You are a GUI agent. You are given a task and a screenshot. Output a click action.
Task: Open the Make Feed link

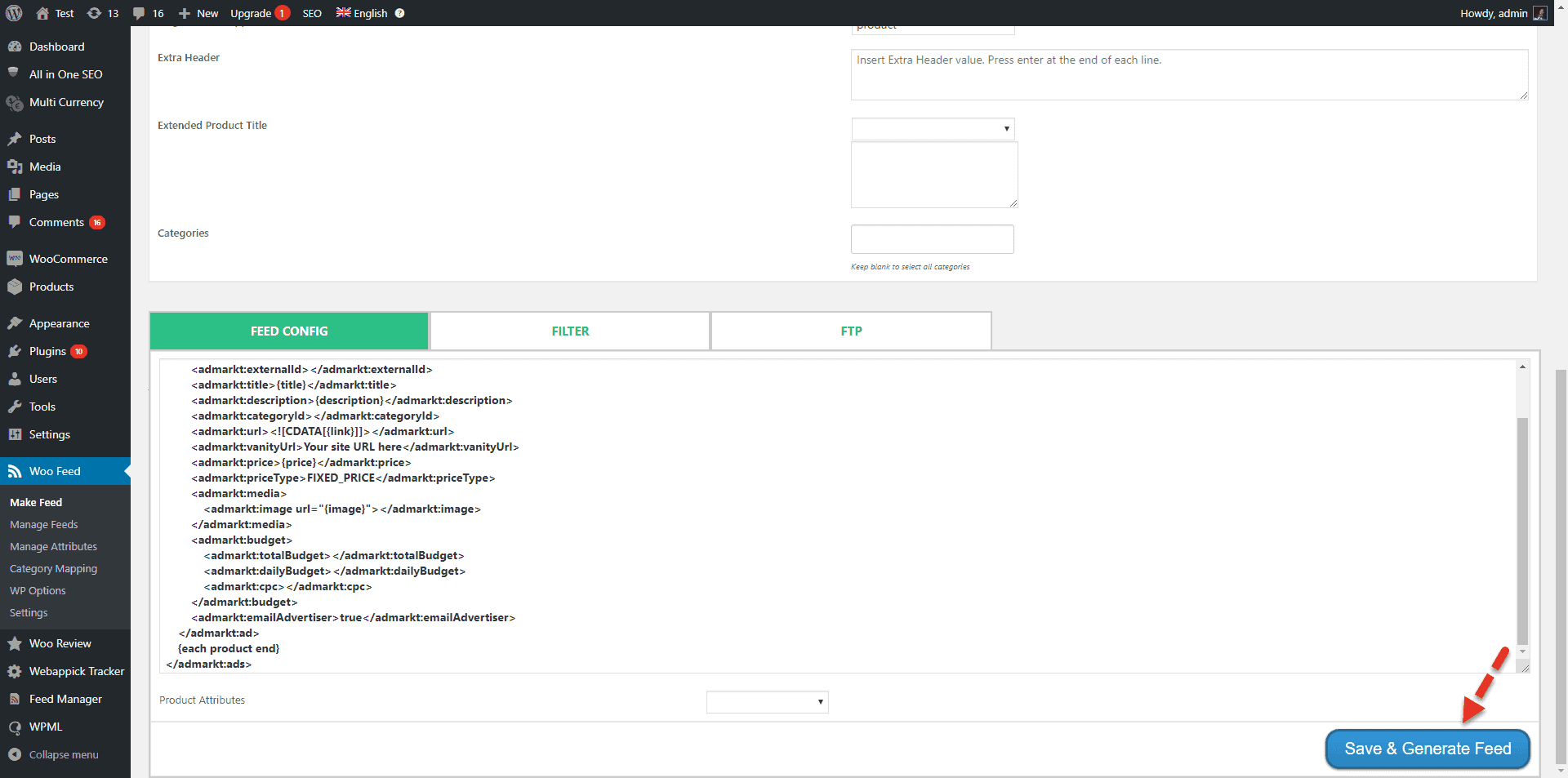pyautogui.click(x=36, y=502)
